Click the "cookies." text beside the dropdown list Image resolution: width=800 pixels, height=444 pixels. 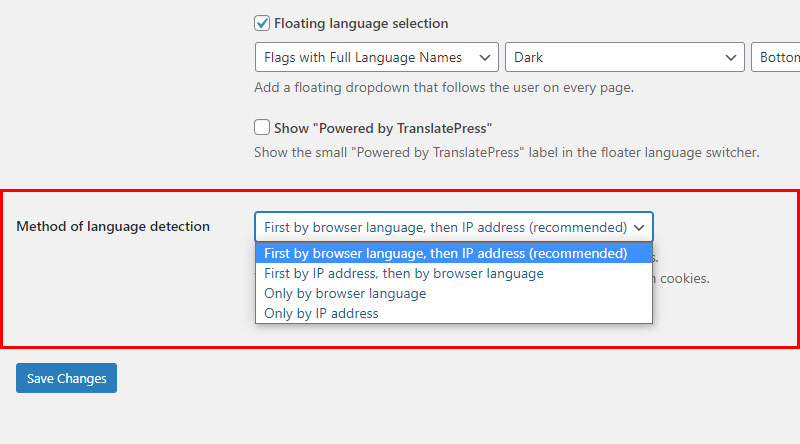tap(685, 279)
